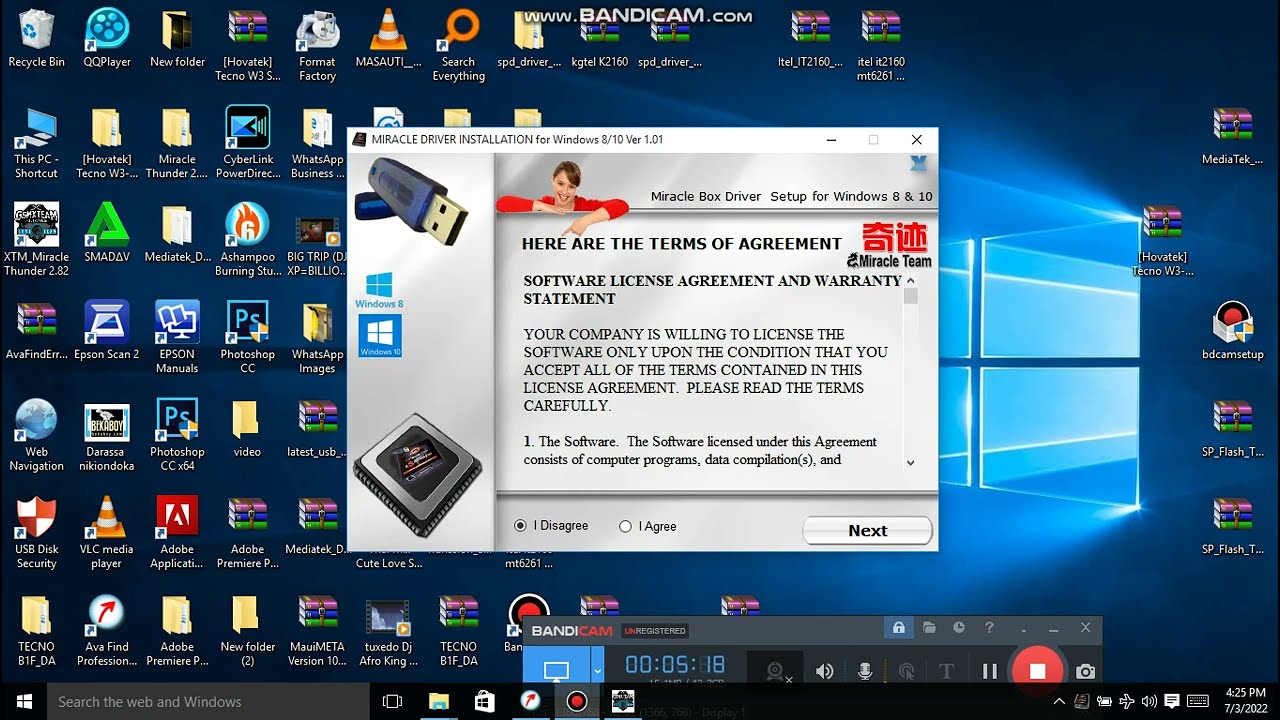
Task: Take a Bandicam screenshot with camera icon
Action: (x=1085, y=671)
